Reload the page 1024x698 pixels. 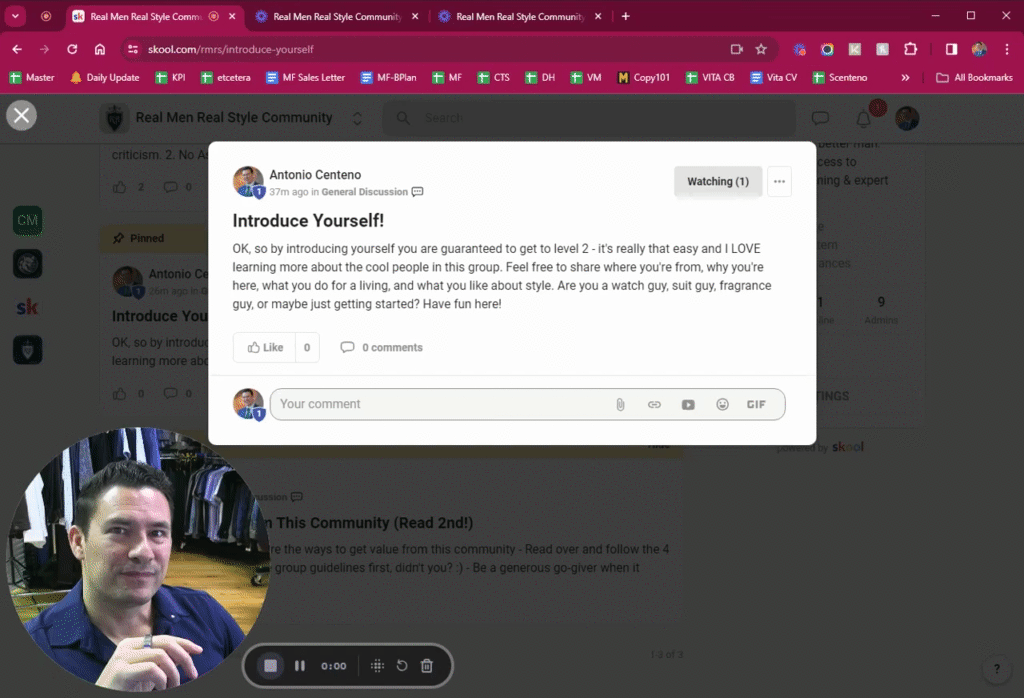click(72, 50)
